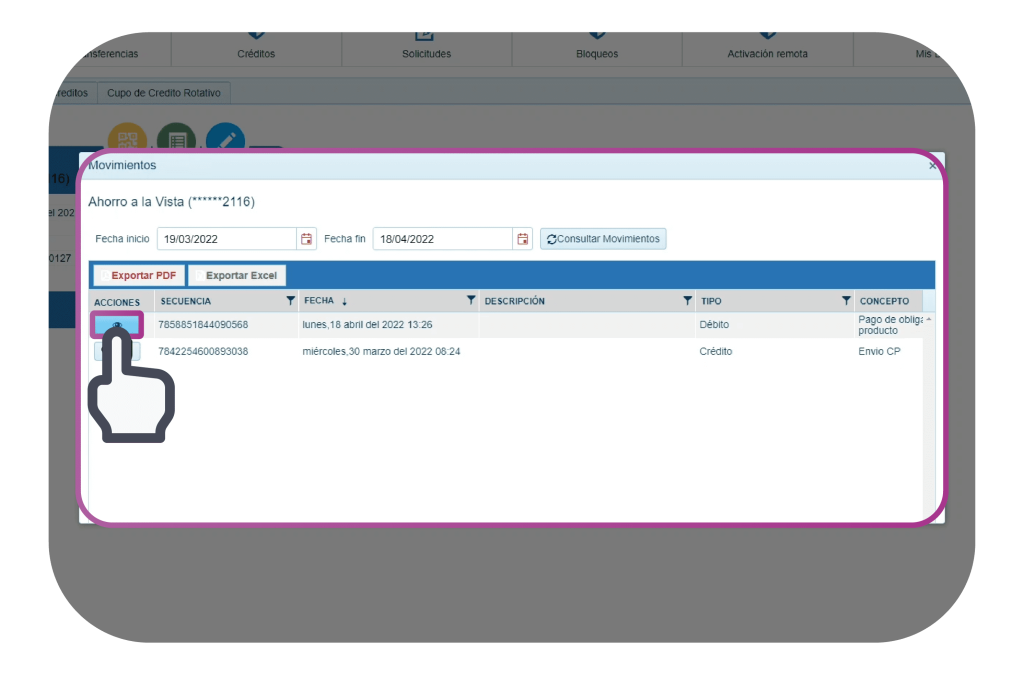Open Activación remota menu
Screen dimensions: 1024x675
click(x=766, y=53)
